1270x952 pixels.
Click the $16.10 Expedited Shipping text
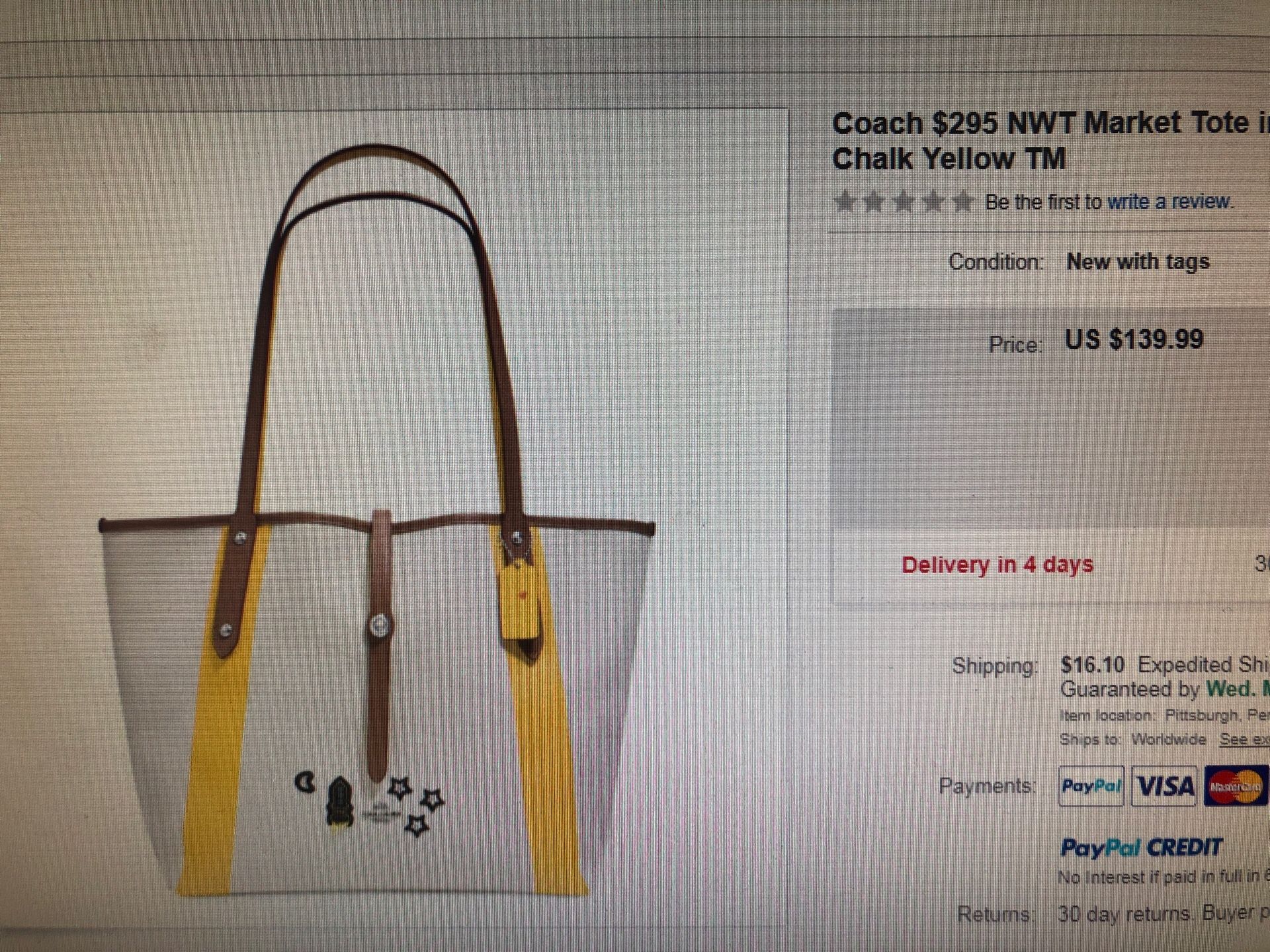pyautogui.click(x=1164, y=664)
